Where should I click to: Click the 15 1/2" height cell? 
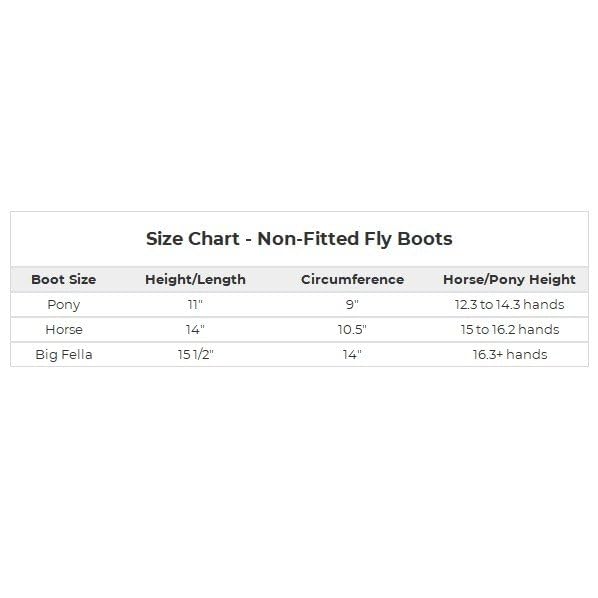pos(195,355)
